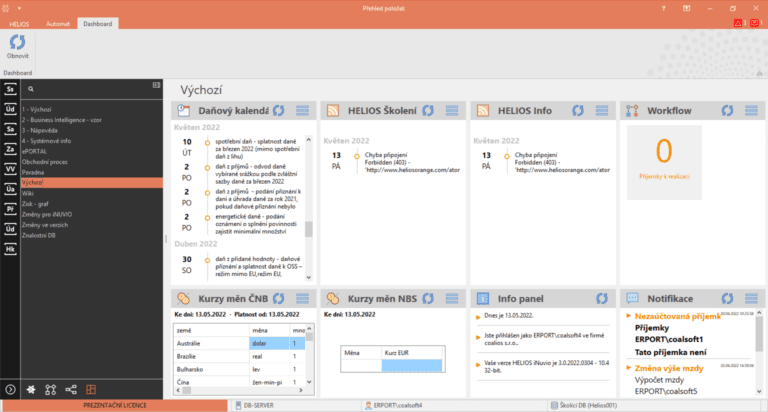Click the workflow diagram icon at sidebar bottom
The width and height of the screenshot is (768, 412).
point(50,390)
